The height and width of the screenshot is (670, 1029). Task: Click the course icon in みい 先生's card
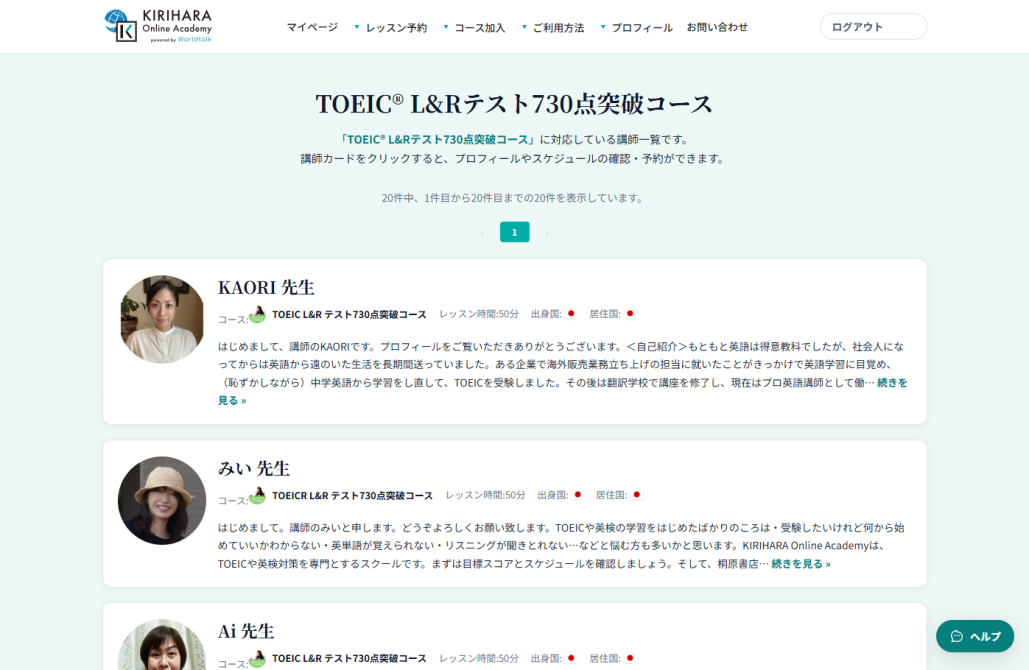pos(257,495)
